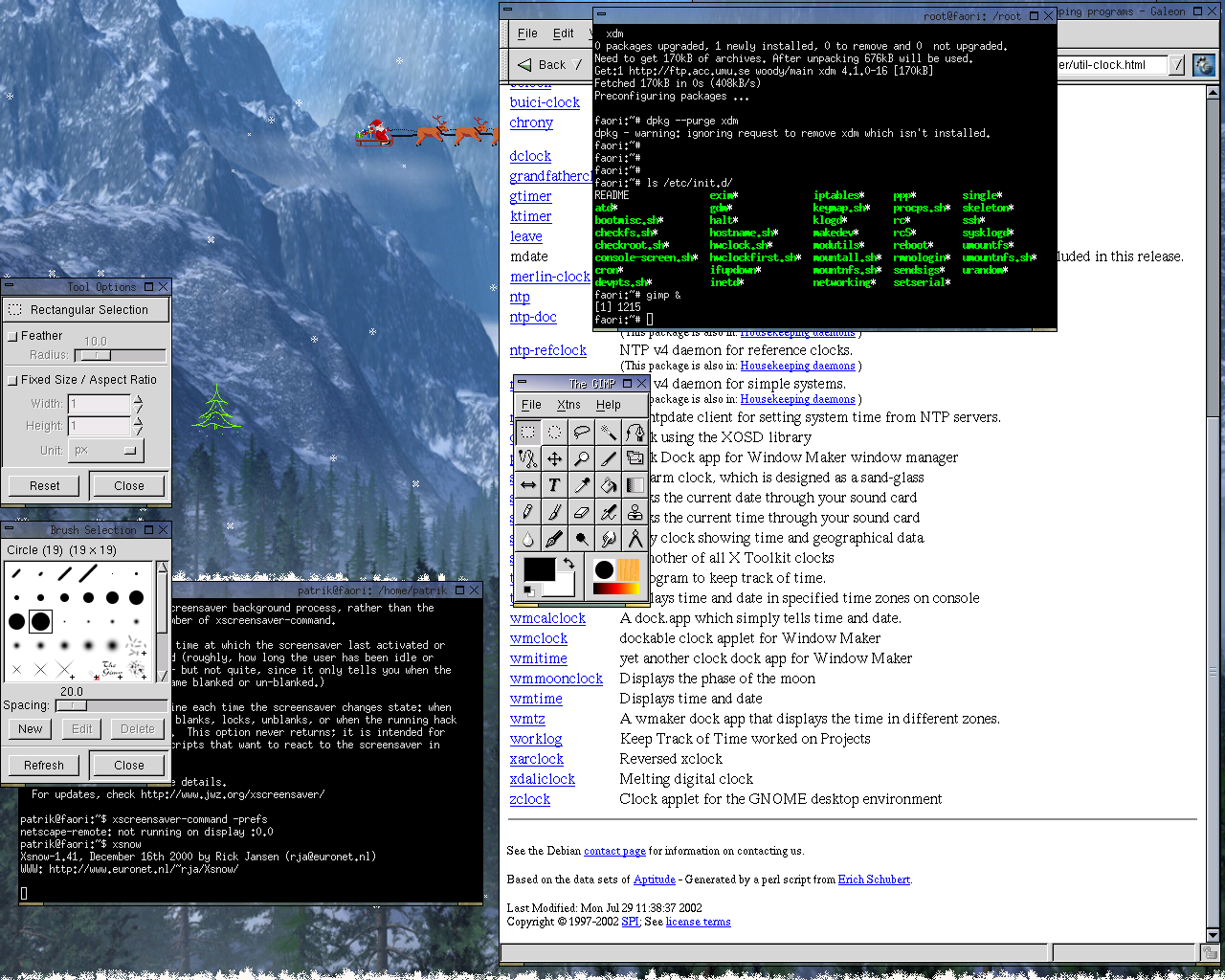The width and height of the screenshot is (1225, 980).
Task: Click the active brush indicator circle
Action: coord(605,570)
